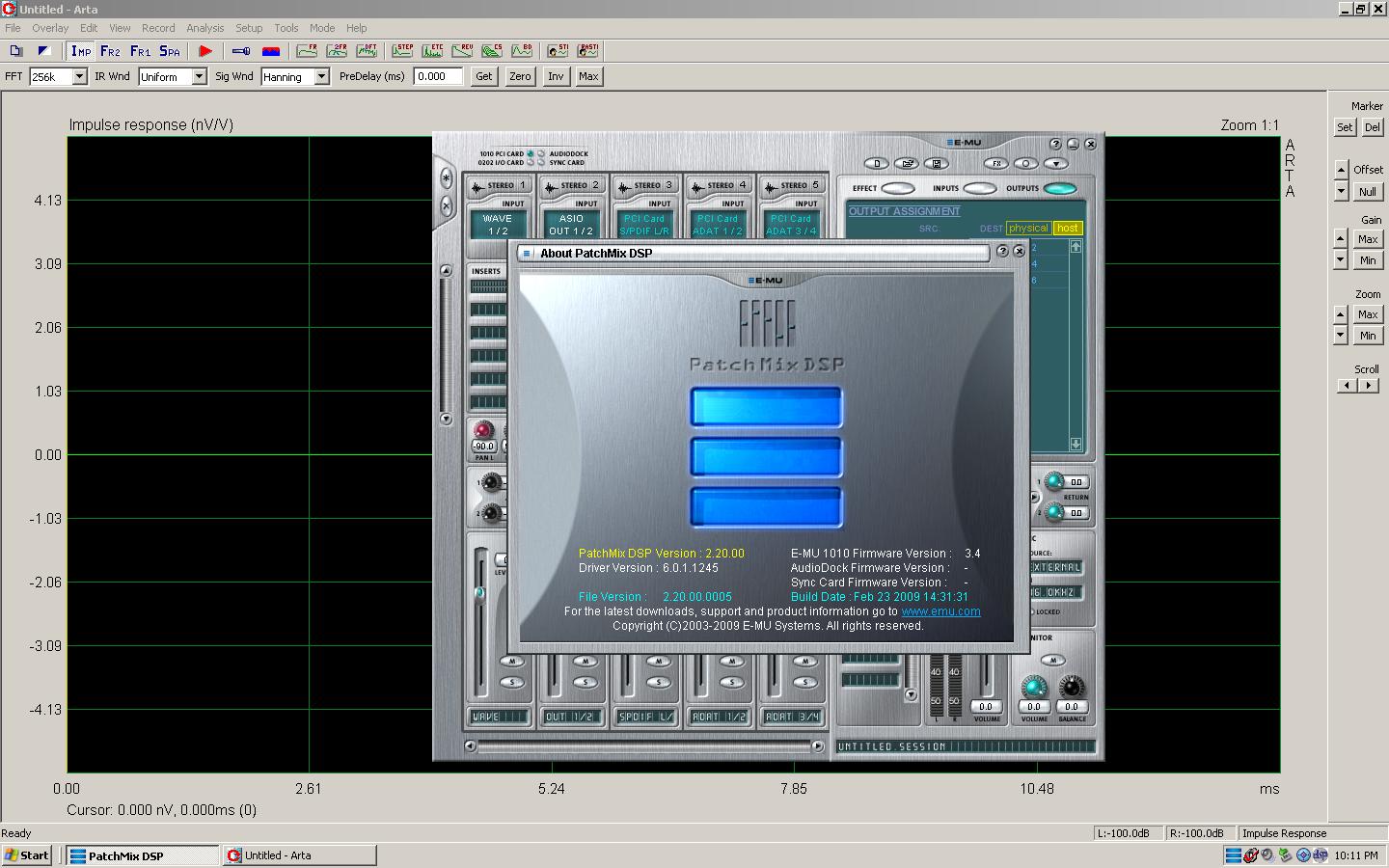This screenshot has height=868, width=1389.
Task: Open the File menu
Action: click(x=13, y=28)
